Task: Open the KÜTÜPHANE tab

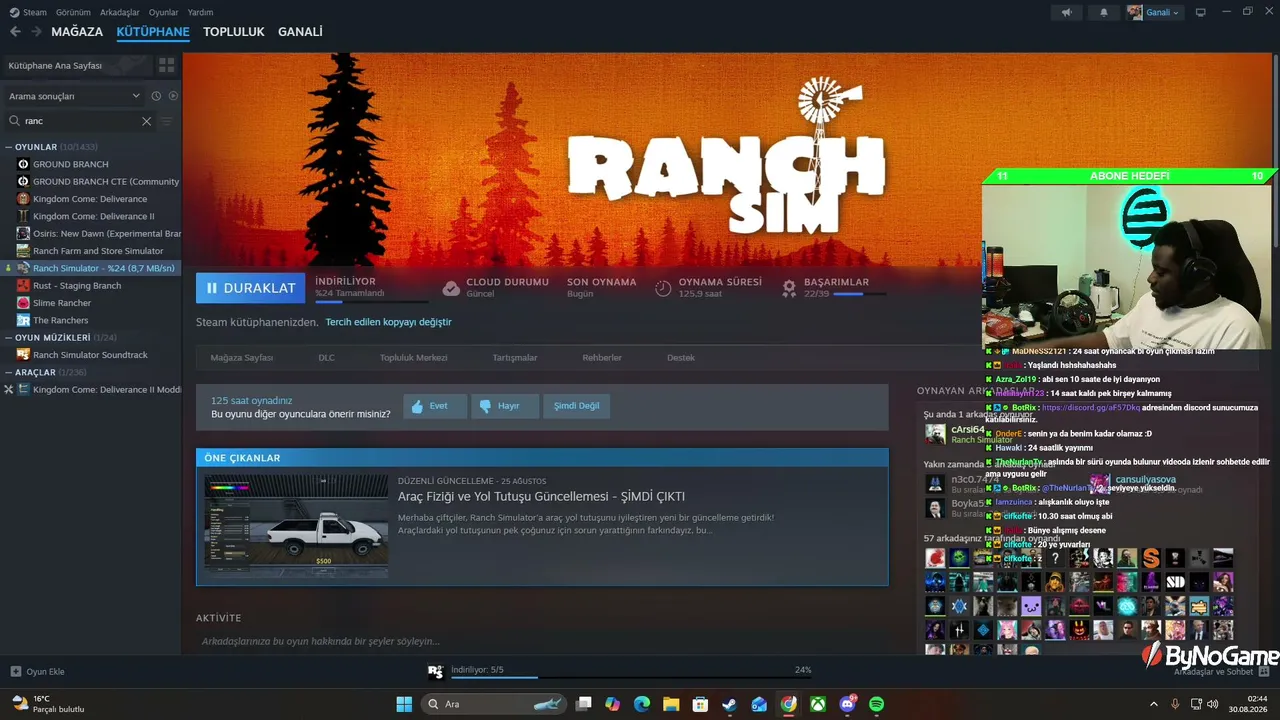Action: pos(153,32)
